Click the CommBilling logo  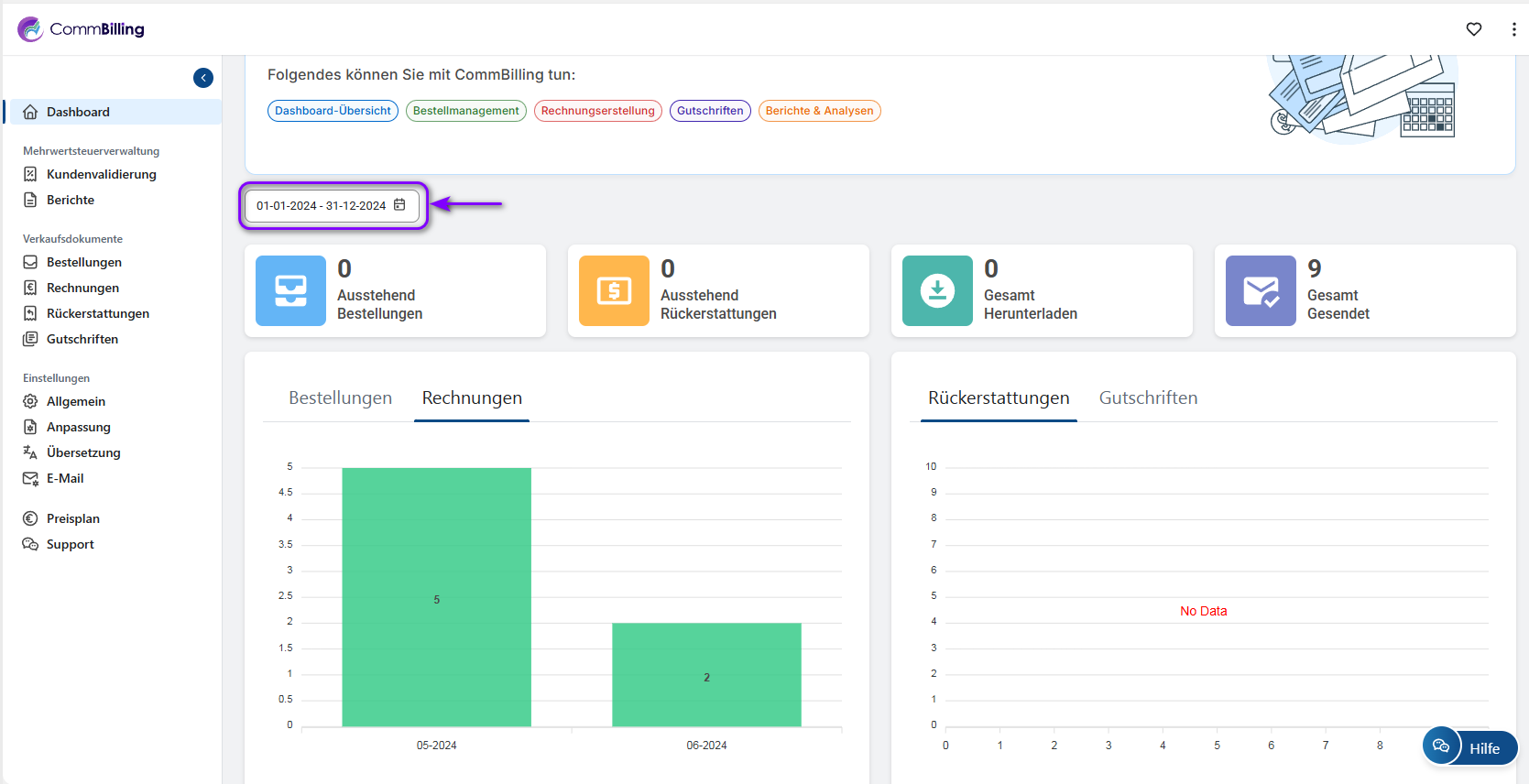pos(81,29)
